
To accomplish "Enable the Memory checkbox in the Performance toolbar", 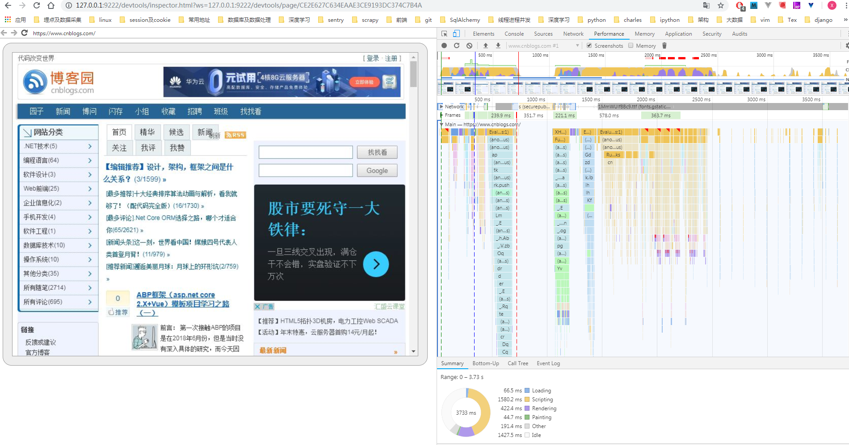I will pyautogui.click(x=631, y=46).
